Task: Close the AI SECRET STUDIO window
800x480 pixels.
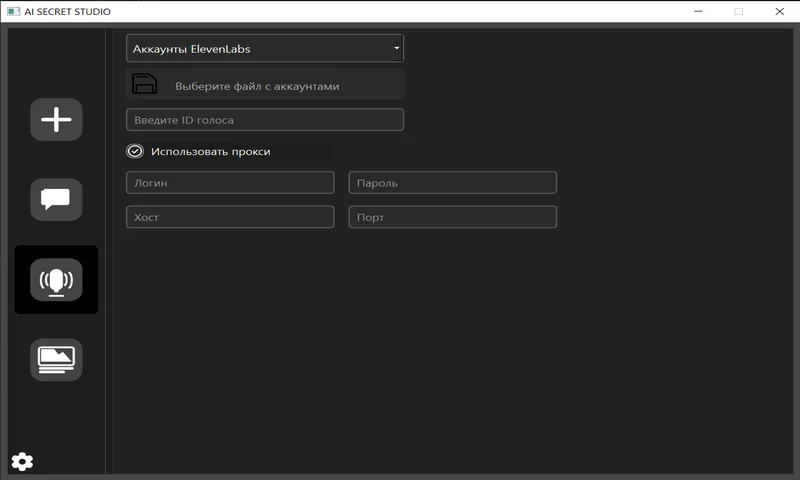Action: point(780,11)
